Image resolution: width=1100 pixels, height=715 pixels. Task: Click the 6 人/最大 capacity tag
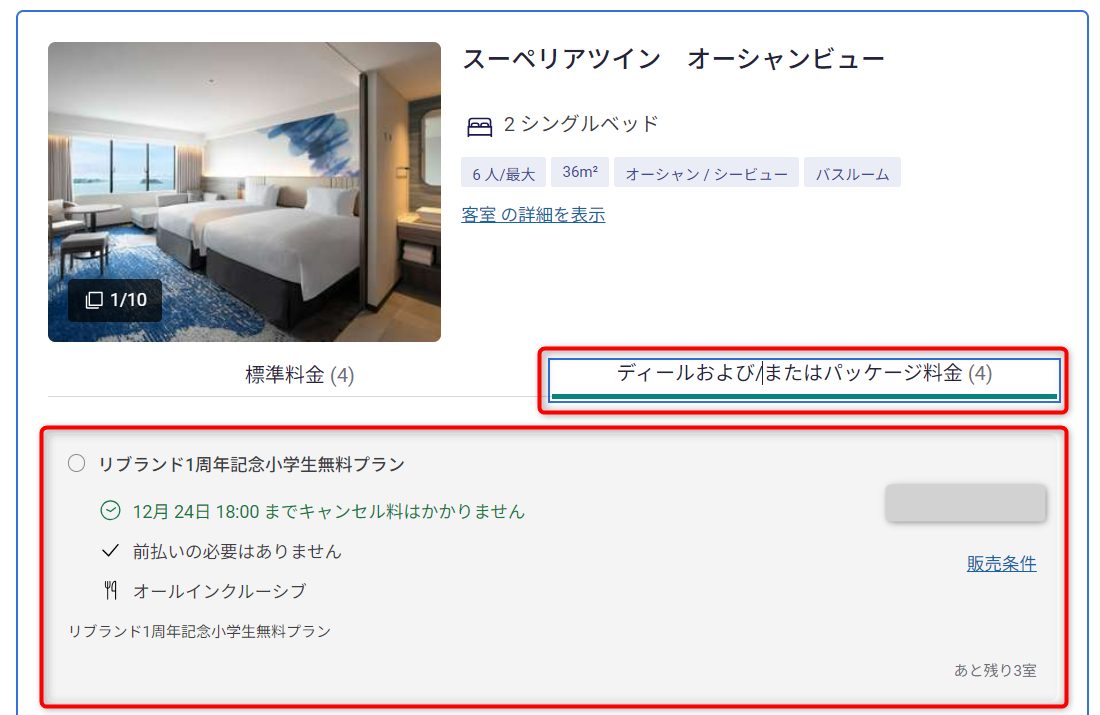click(503, 173)
